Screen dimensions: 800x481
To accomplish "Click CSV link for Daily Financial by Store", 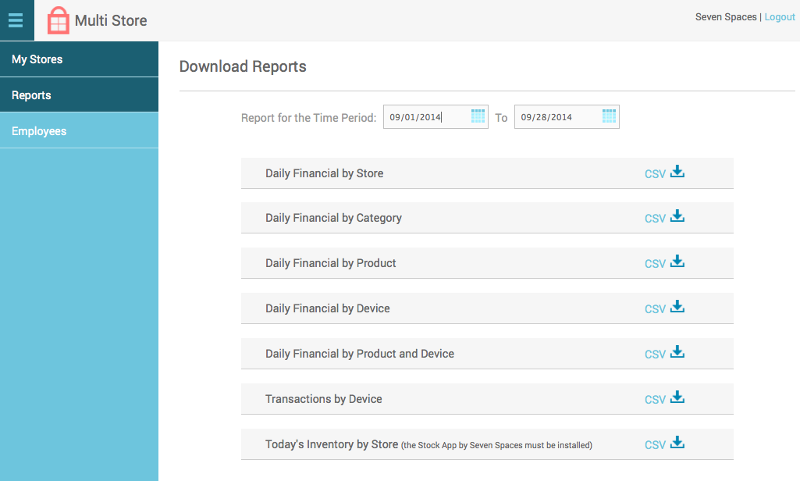I will (x=655, y=174).
